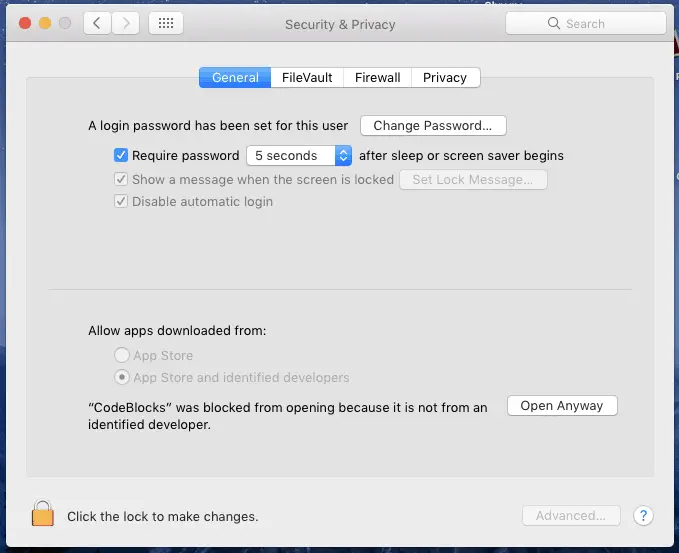Focus the Search input field
This screenshot has width=679, height=553.
(x=585, y=23)
